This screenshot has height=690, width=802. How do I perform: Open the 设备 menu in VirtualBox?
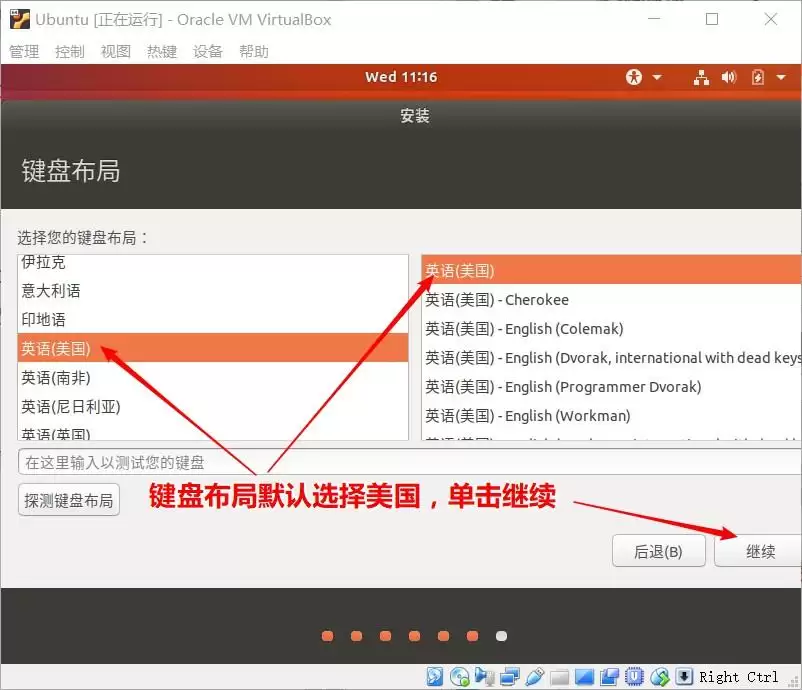click(207, 51)
